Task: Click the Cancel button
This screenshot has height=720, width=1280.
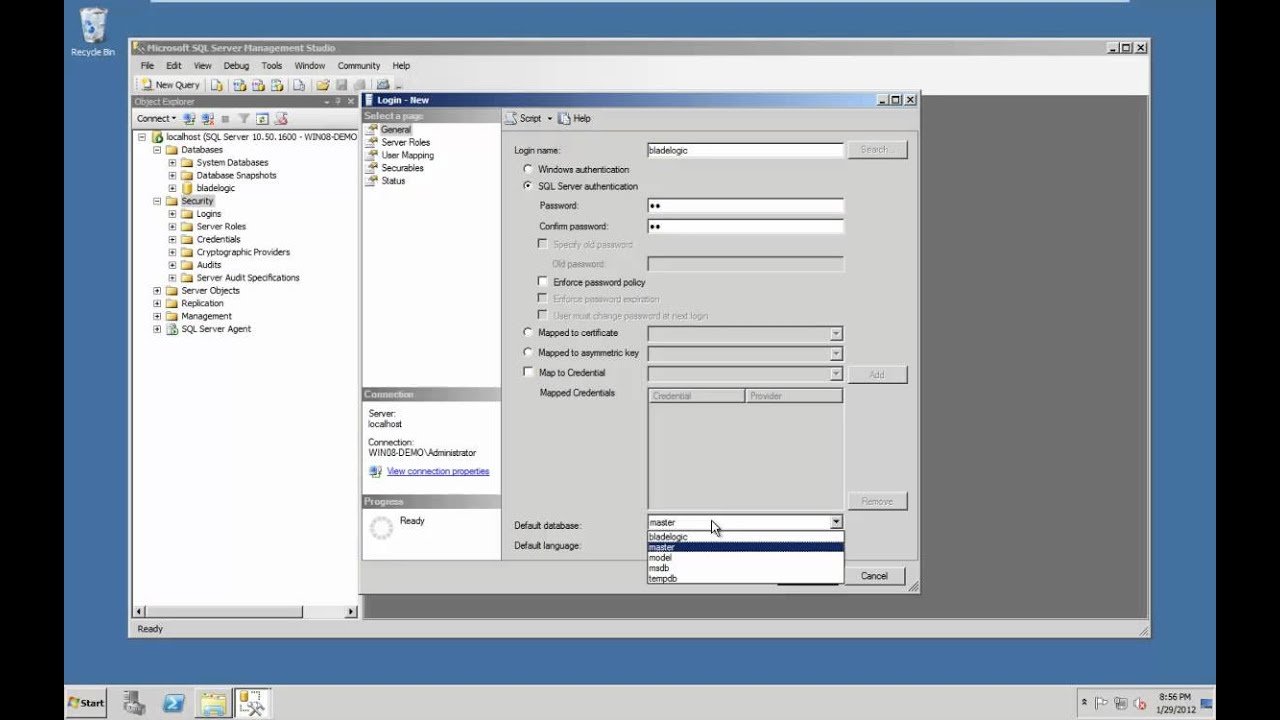Action: (874, 576)
